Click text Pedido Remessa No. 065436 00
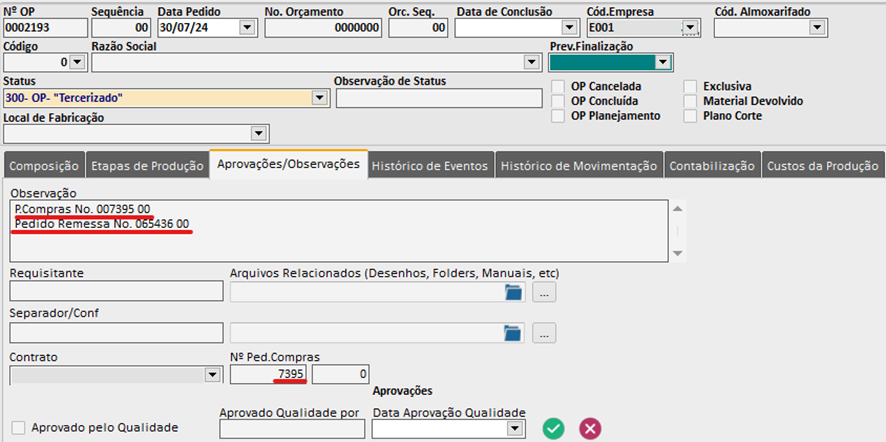 [x=102, y=224]
